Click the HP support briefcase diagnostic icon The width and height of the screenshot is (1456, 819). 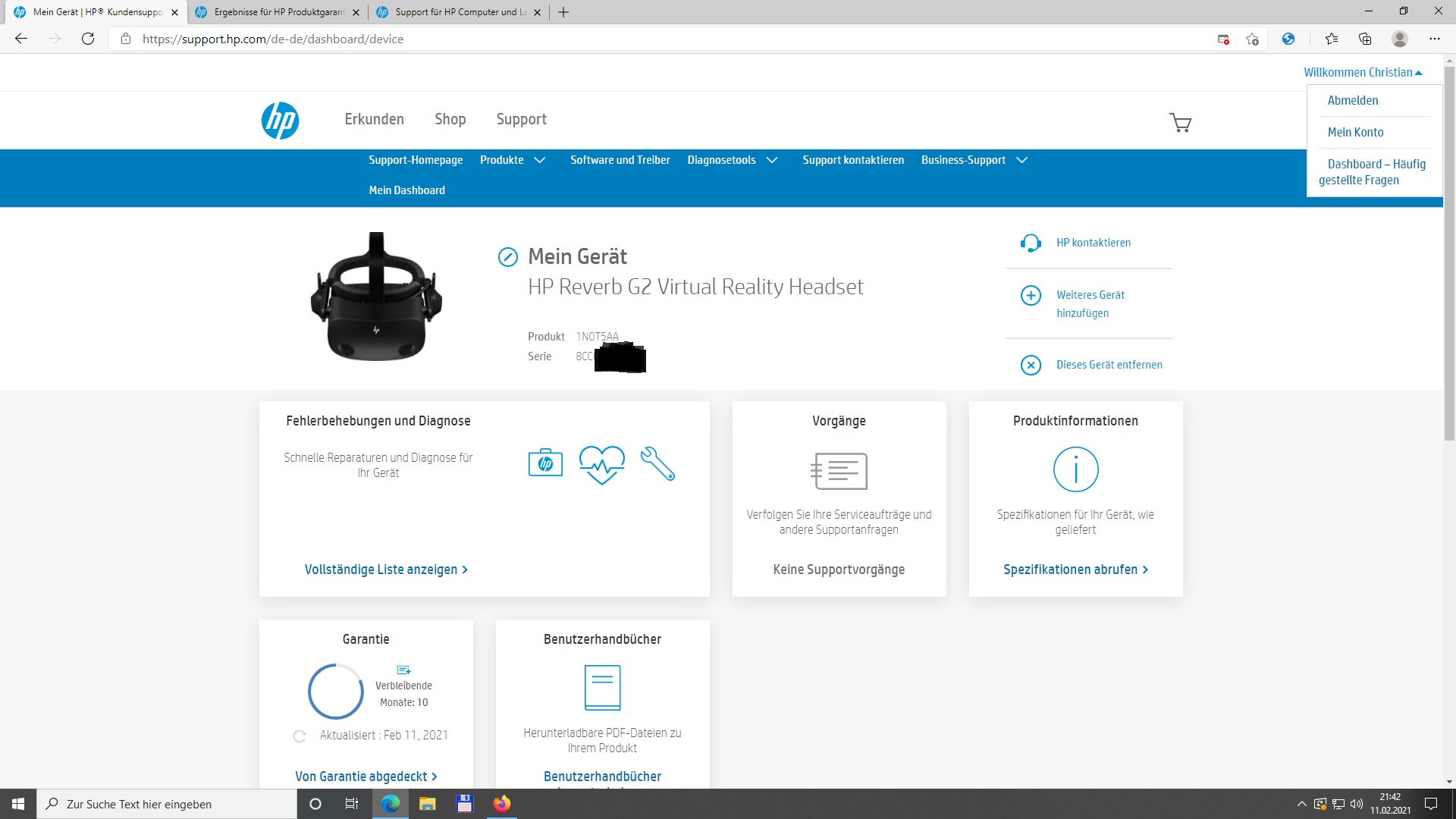[x=545, y=463]
